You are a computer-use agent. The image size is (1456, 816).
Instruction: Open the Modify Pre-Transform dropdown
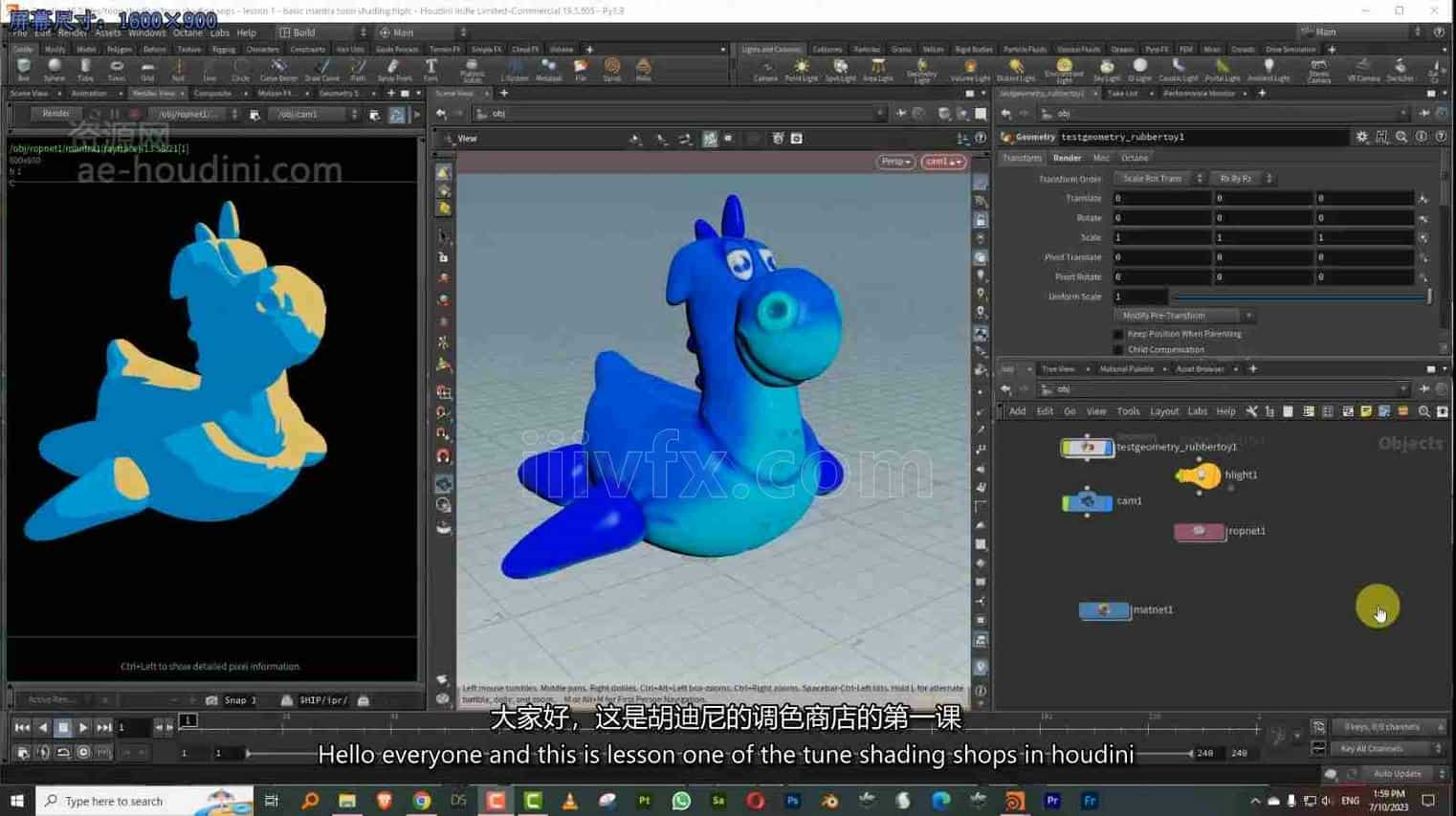[x=1183, y=316]
